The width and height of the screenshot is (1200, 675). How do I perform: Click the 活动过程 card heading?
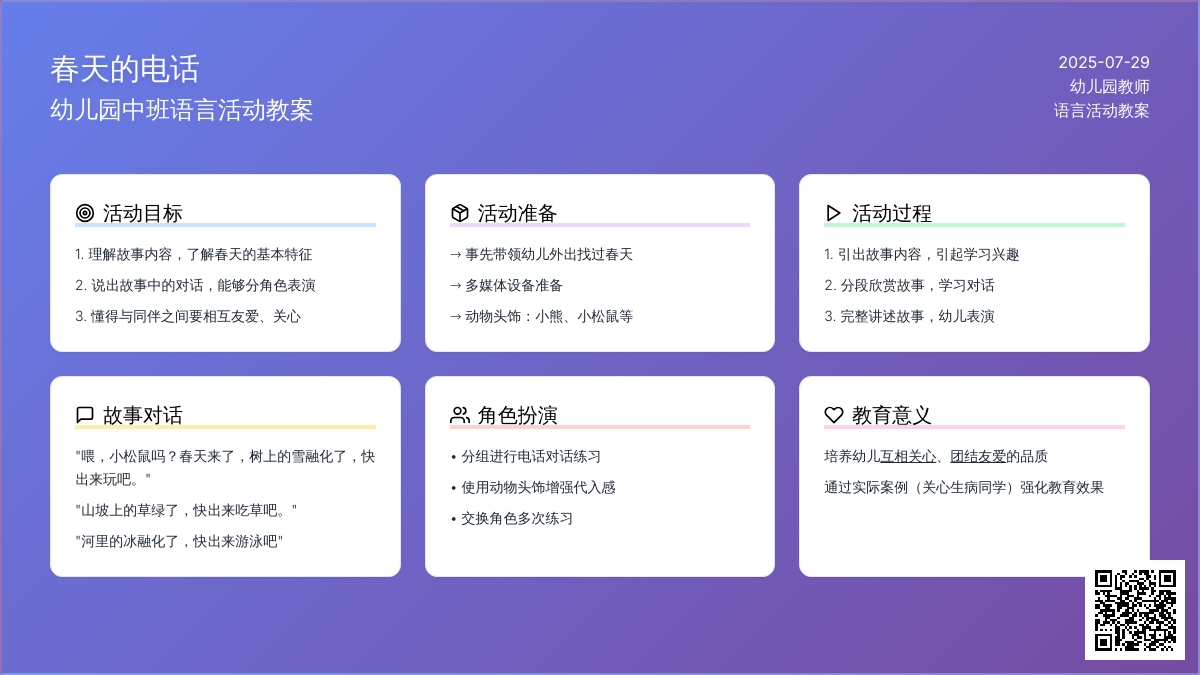coord(892,213)
